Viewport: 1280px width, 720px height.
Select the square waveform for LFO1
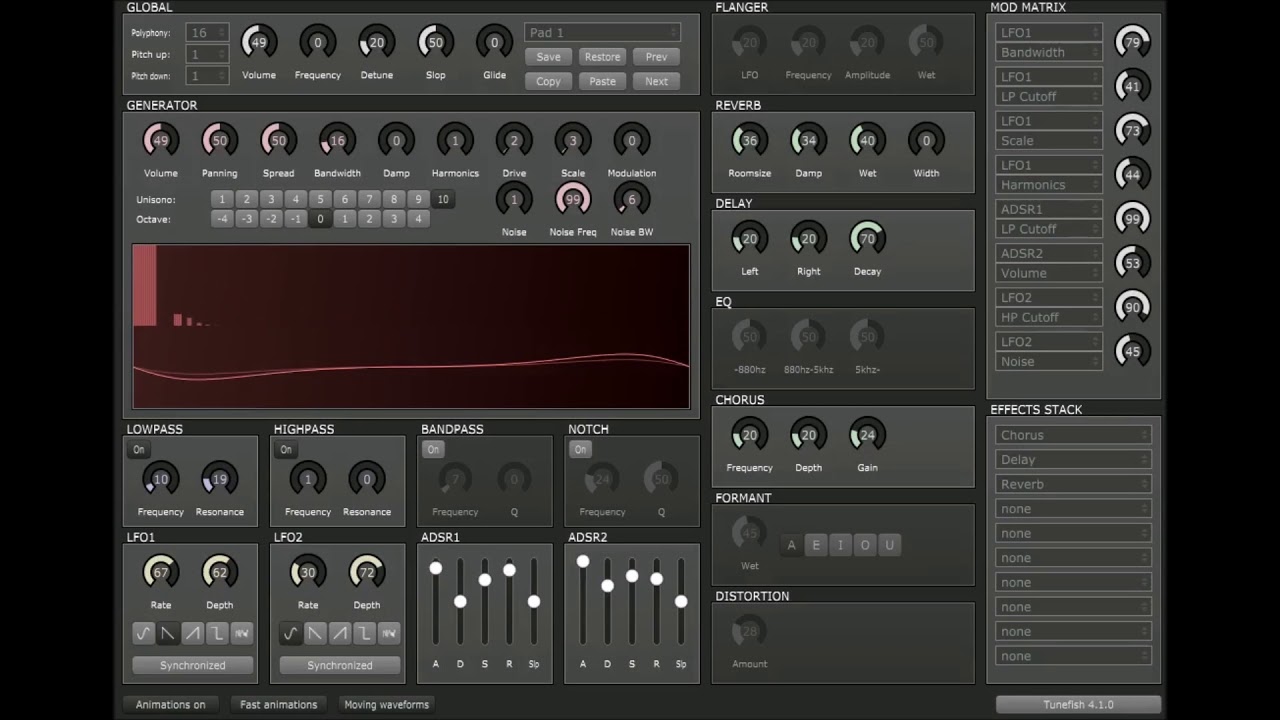click(x=217, y=633)
